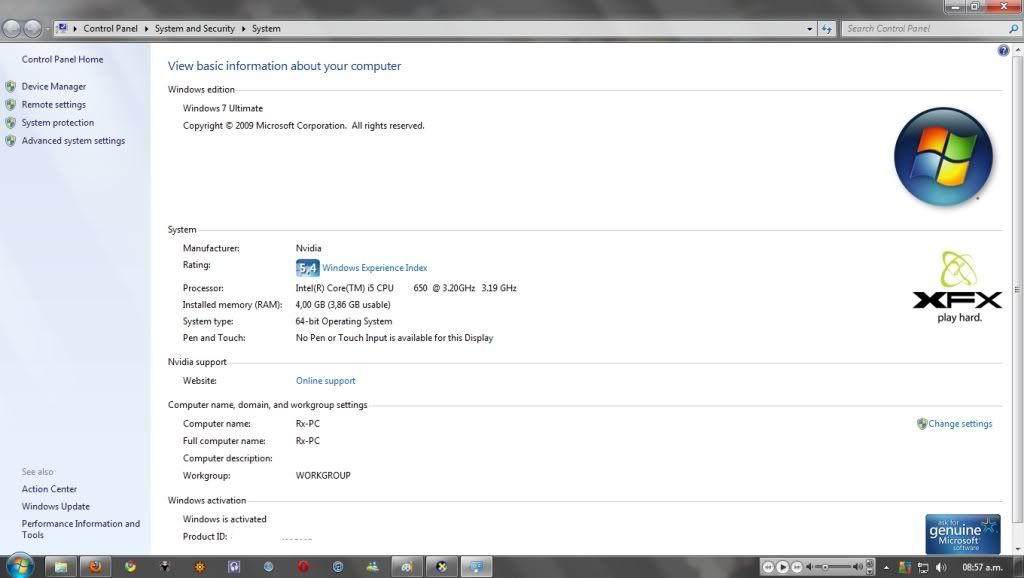Open Windows Live Messenger taskbar icon
Image resolution: width=1024 pixels, height=578 pixels.
(x=372, y=567)
